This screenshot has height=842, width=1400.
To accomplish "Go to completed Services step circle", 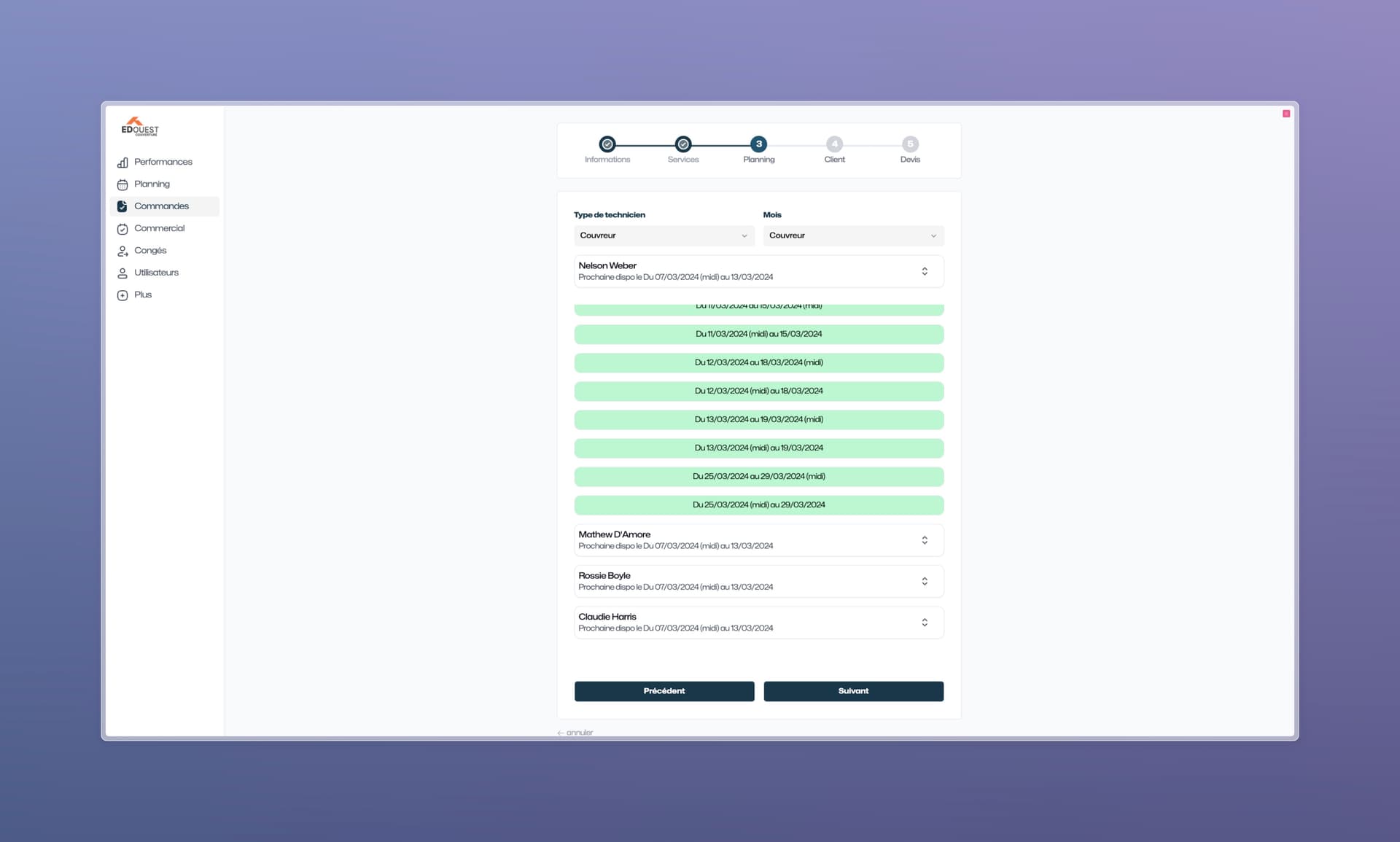I will click(683, 144).
